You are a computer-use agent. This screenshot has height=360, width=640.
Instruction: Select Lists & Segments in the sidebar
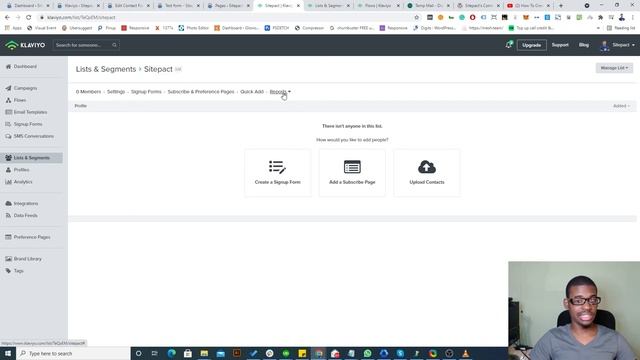[x=31, y=158]
